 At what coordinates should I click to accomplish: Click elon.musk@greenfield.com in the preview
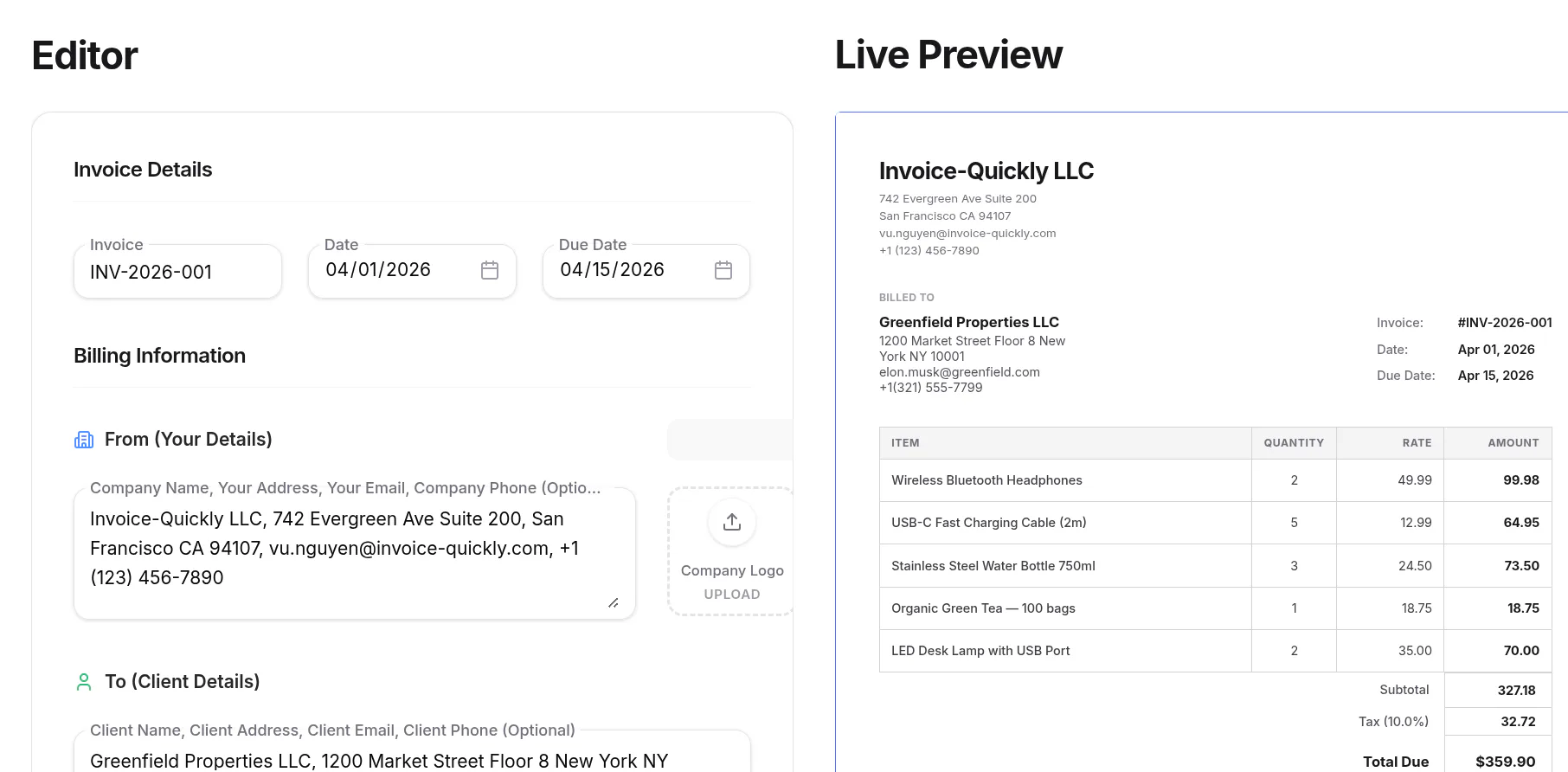click(x=960, y=372)
